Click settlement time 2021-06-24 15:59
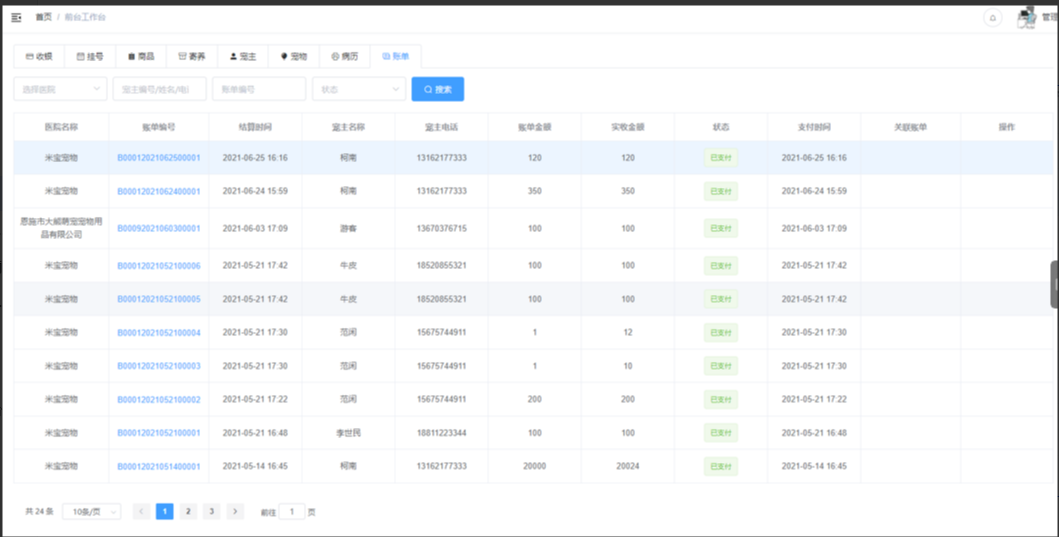The height and width of the screenshot is (537, 1059). [x=255, y=192]
